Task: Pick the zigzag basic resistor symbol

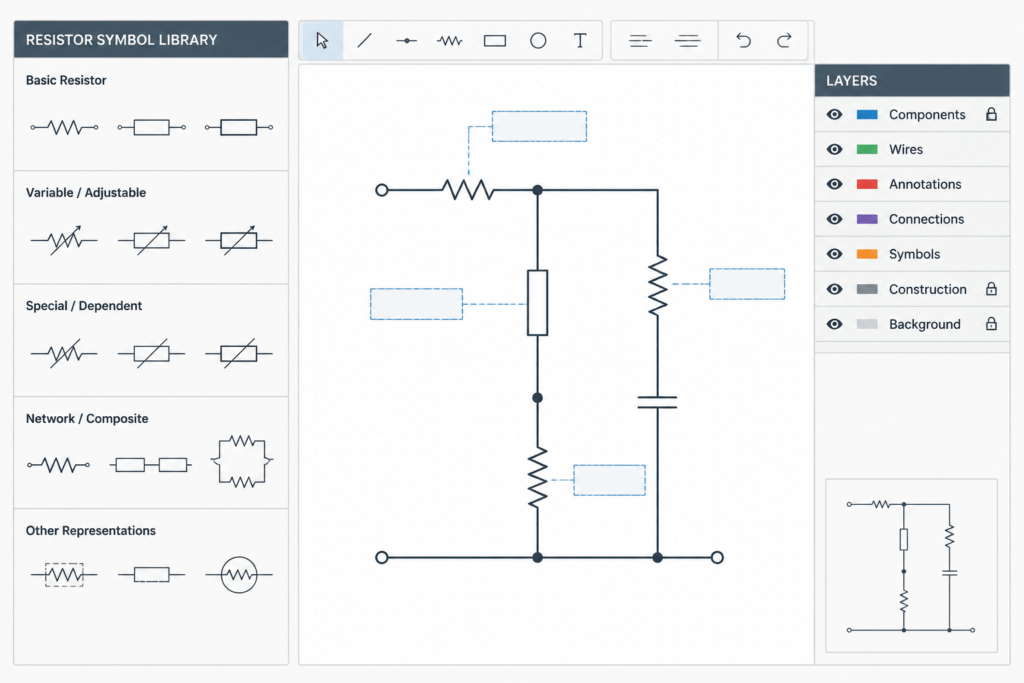Action: [x=65, y=127]
